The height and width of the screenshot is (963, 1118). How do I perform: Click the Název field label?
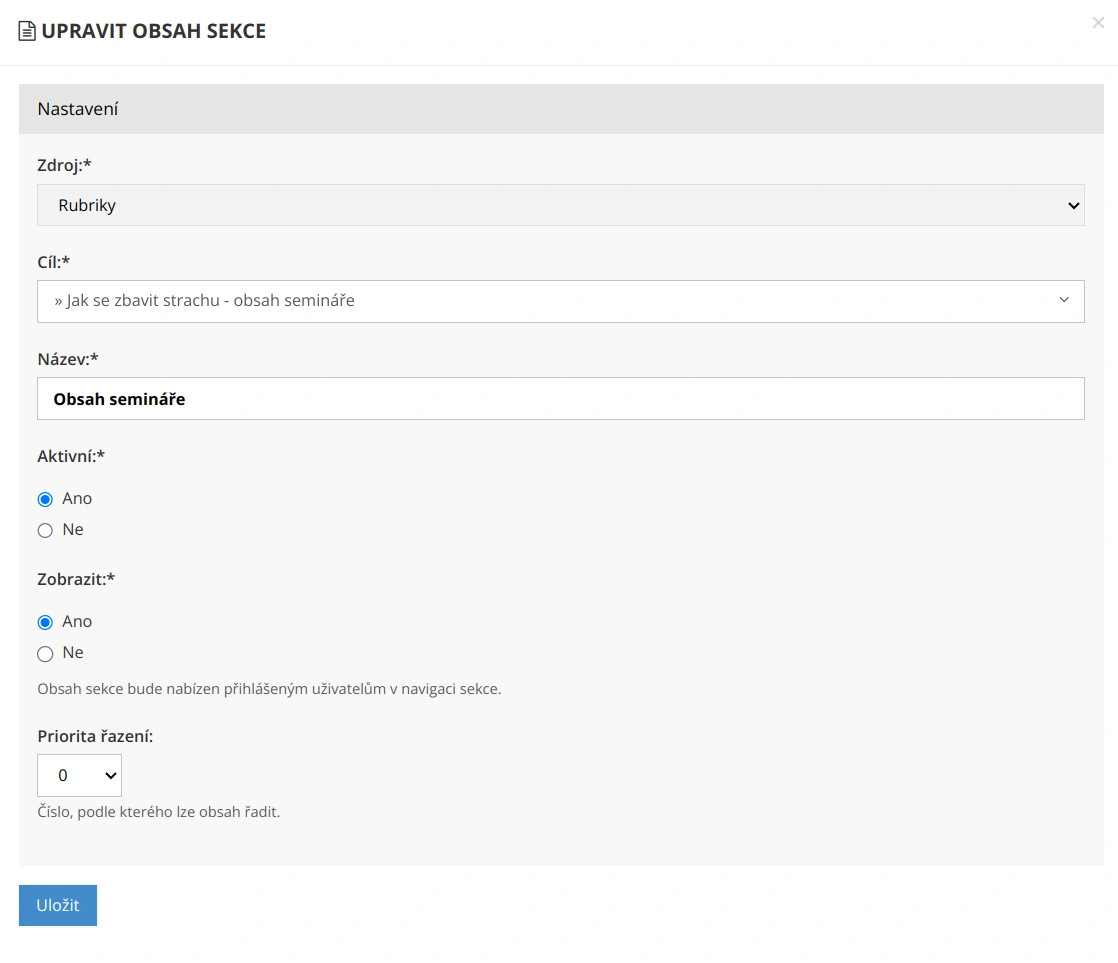67,359
